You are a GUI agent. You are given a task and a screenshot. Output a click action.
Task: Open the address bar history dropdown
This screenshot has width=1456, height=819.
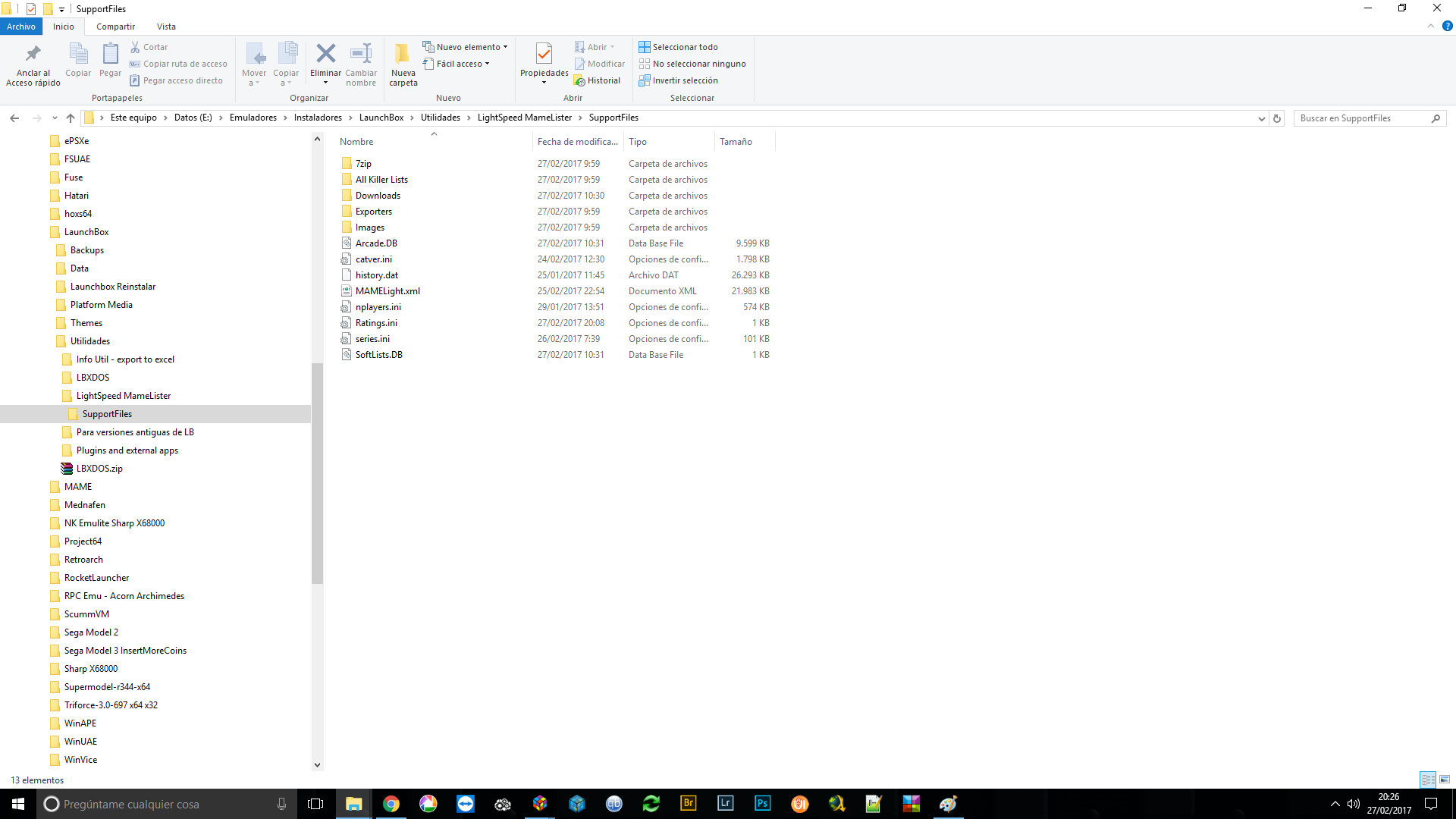point(1262,118)
